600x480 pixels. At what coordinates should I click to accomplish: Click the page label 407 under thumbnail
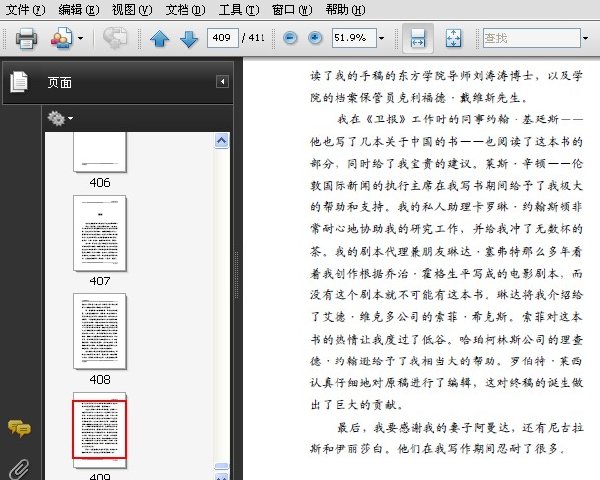pos(100,281)
